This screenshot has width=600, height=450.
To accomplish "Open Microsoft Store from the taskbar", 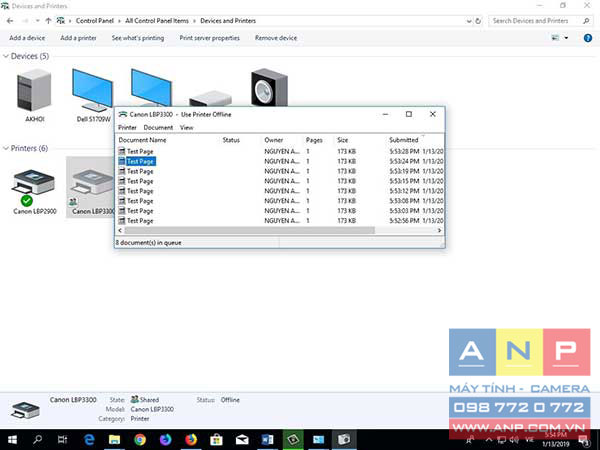I will [216, 440].
